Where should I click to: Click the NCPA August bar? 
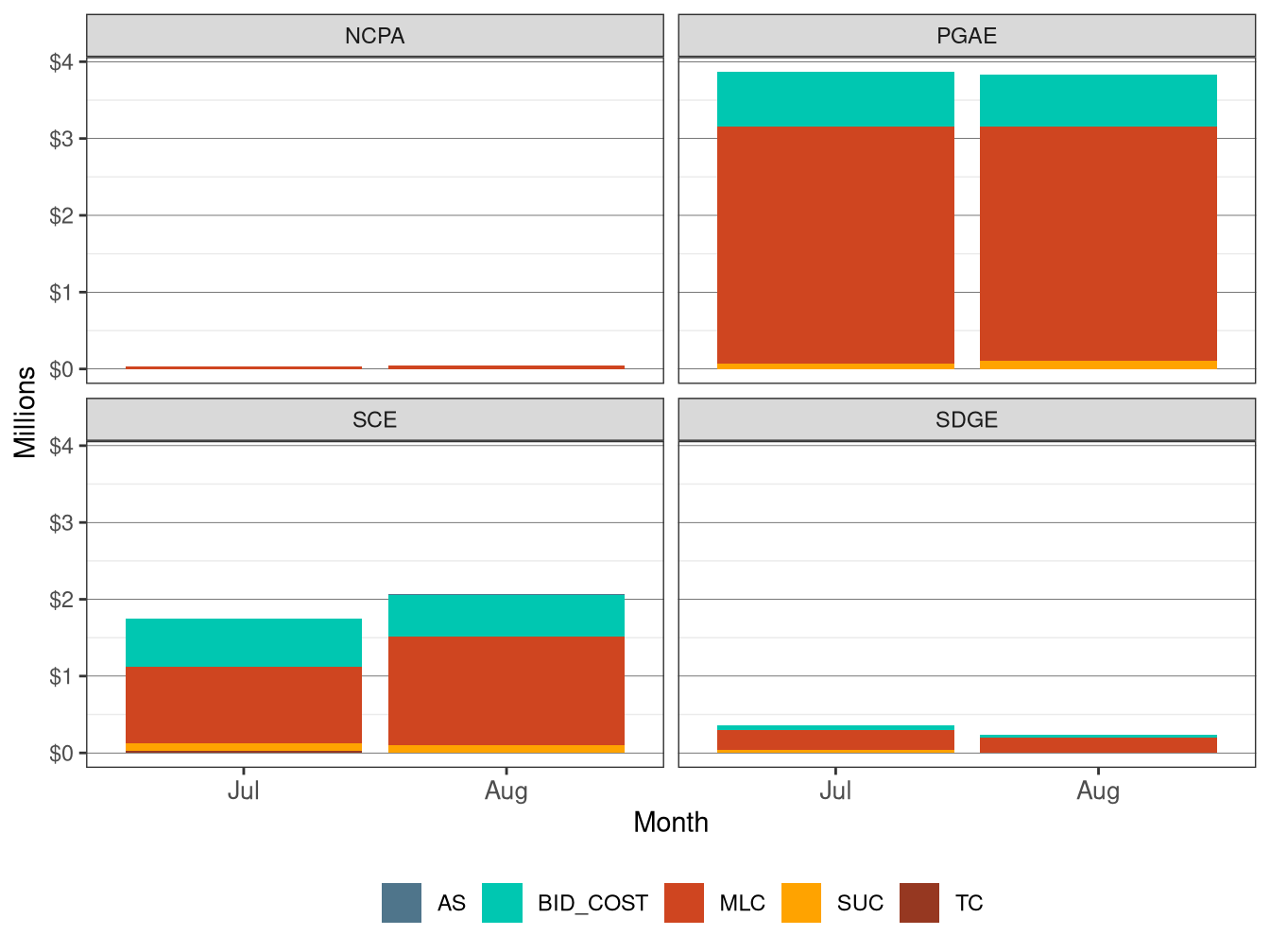coord(506,367)
